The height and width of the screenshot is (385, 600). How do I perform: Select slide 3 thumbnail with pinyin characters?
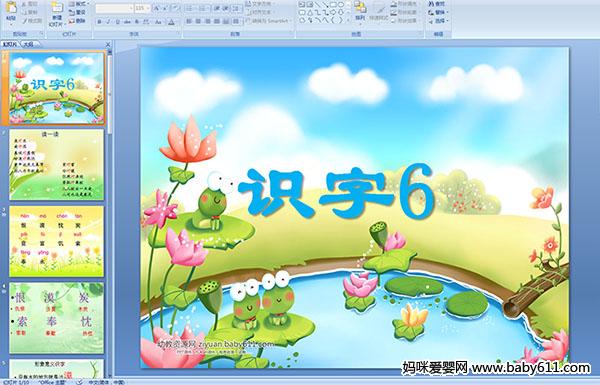(x=57, y=241)
